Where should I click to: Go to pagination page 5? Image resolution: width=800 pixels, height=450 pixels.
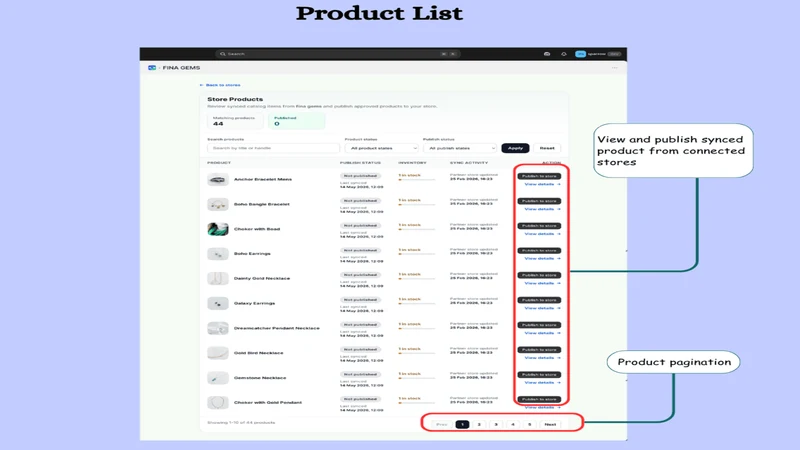[530, 424]
